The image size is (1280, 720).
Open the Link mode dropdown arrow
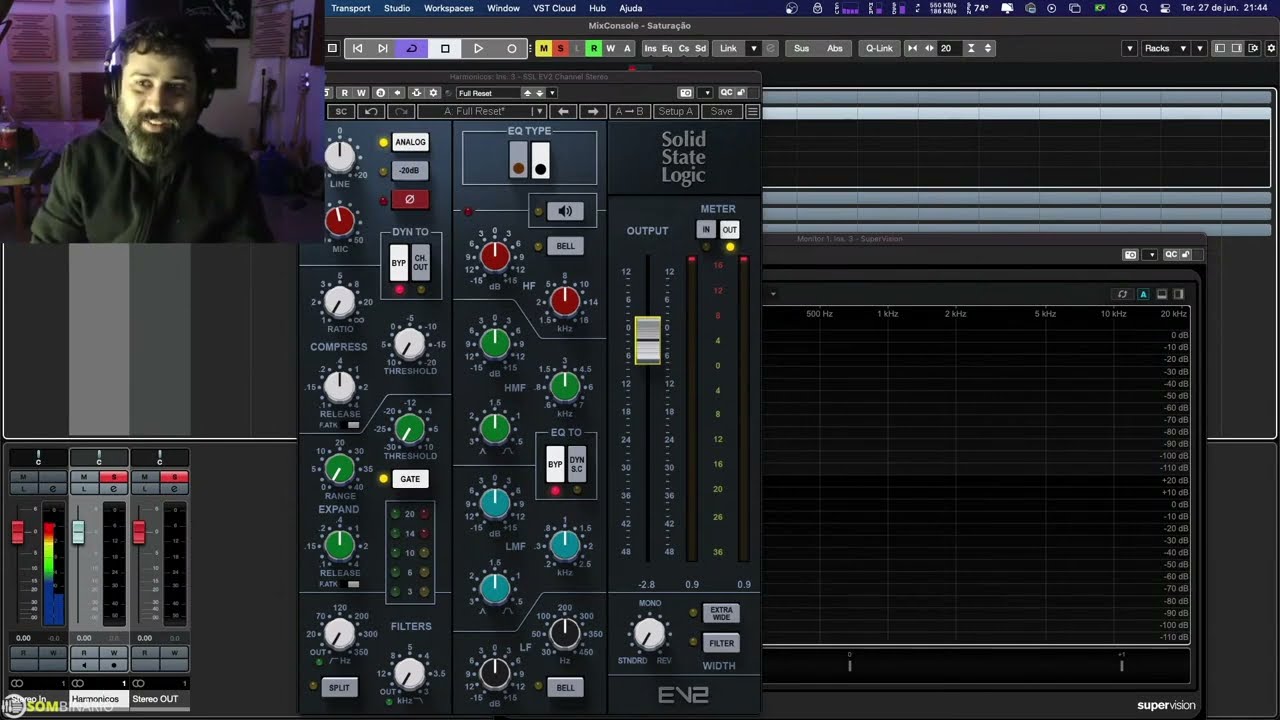click(x=755, y=48)
